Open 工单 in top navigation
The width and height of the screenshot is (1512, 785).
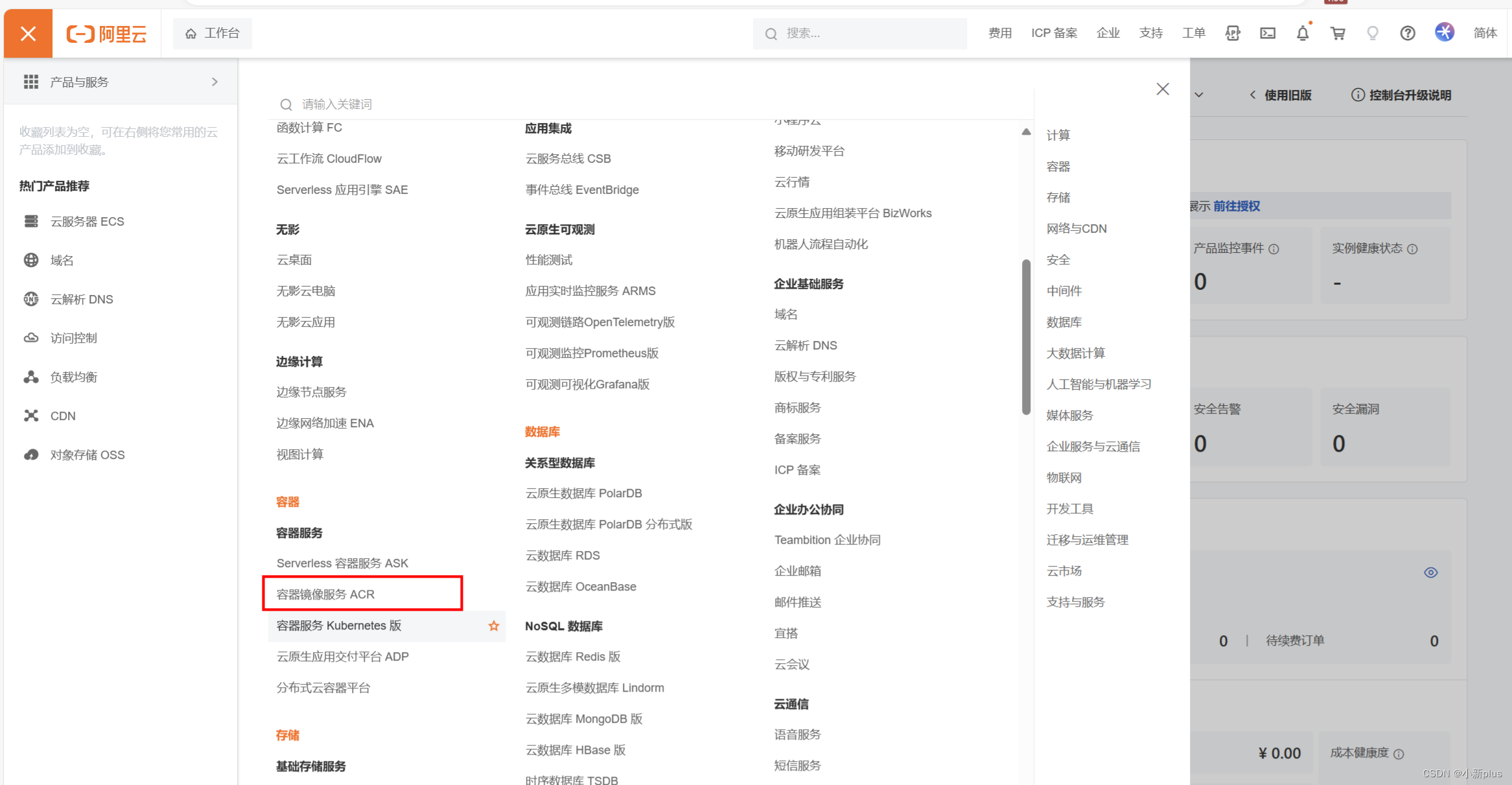pyautogui.click(x=1193, y=33)
